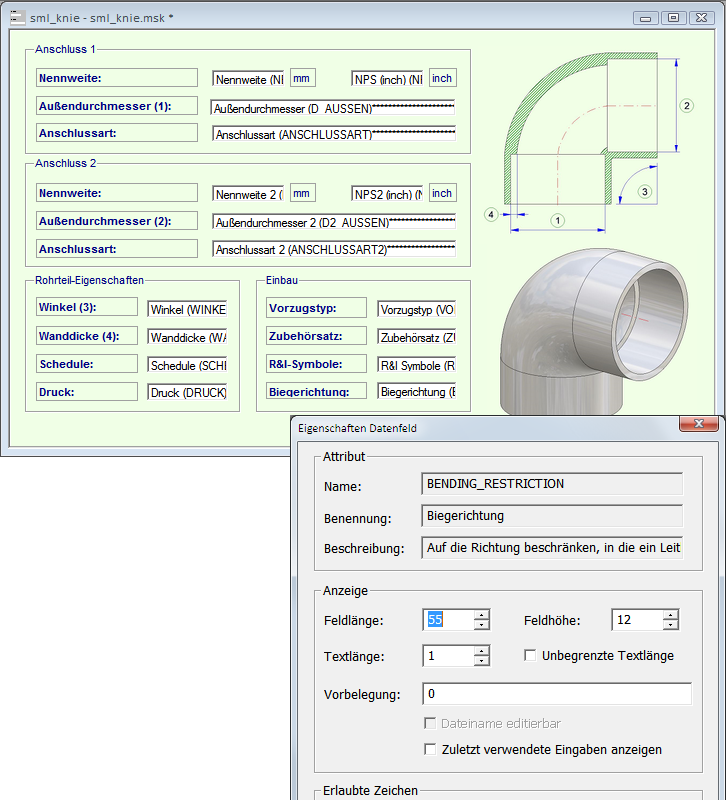Select the Winkel data field in Rohrteil-Eigenschaften
The width and height of the screenshot is (726, 800).
tap(187, 309)
